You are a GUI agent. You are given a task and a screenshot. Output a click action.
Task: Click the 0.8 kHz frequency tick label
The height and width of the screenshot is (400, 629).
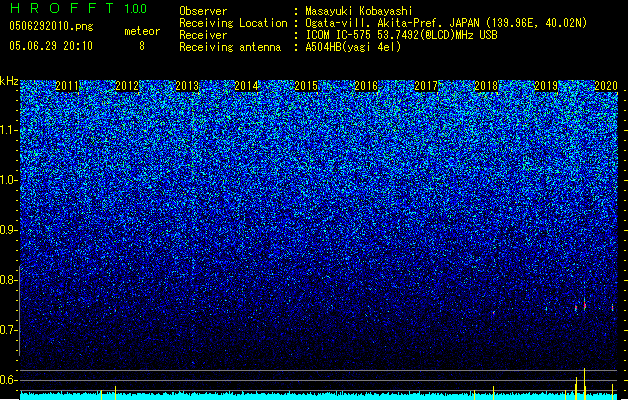[x=9, y=280]
